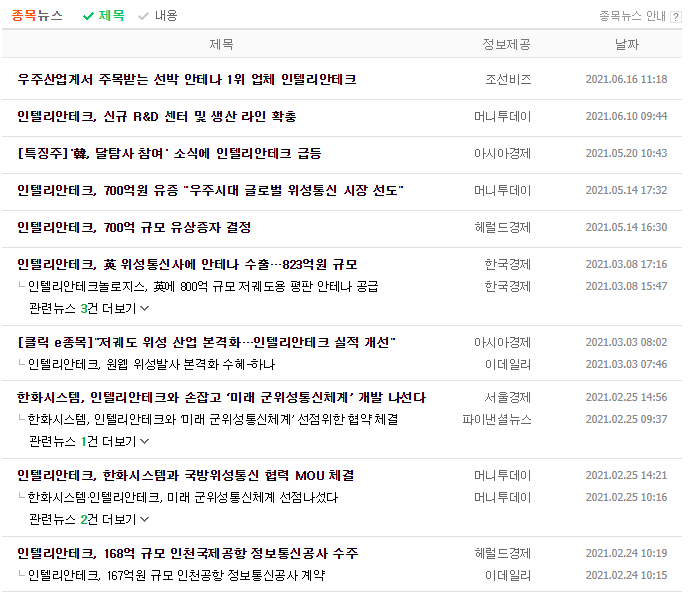Click date 2021.02.25 14:21
This screenshot has width=693, height=595.
point(627,475)
